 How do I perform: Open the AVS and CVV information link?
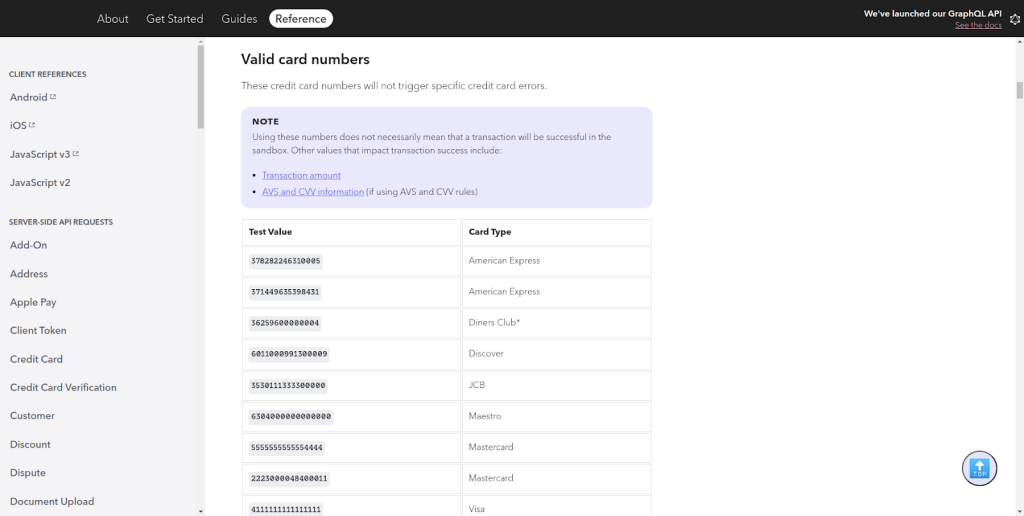312,192
